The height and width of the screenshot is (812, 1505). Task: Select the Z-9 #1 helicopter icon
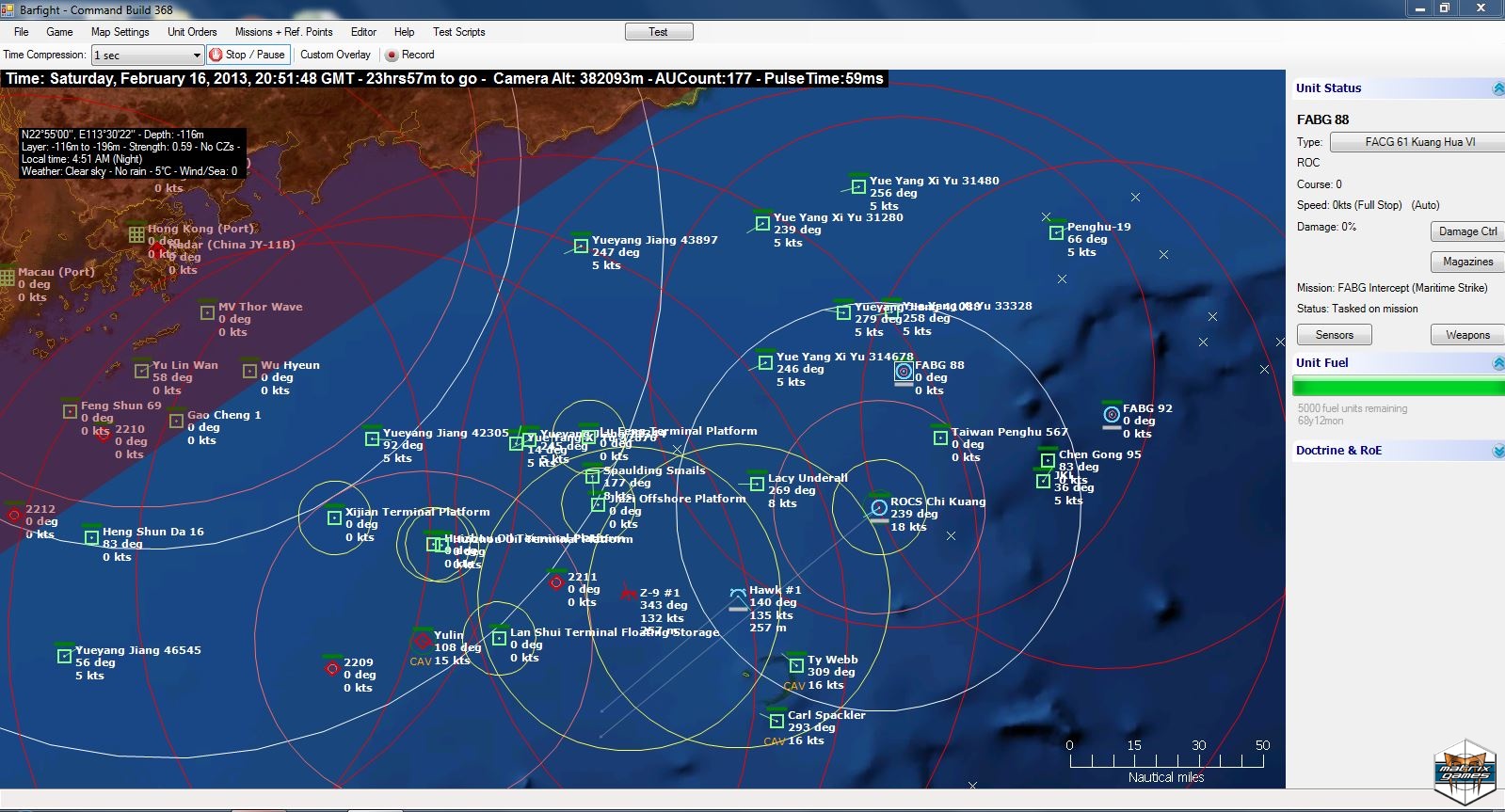point(628,594)
